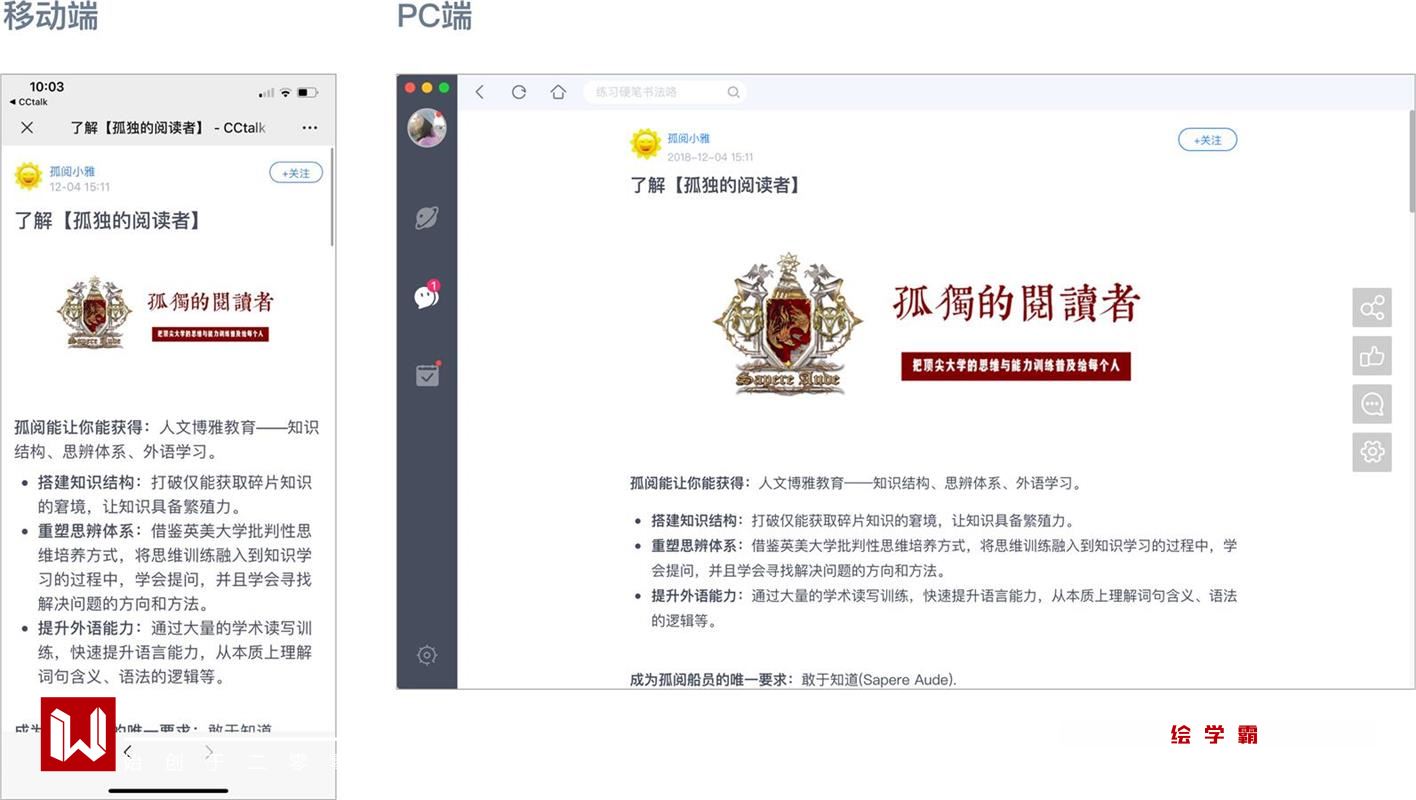Screen dimensions: 1416x800
Task: Tap 孤阅能让你能获得 text on mobile
Action: tap(80, 427)
